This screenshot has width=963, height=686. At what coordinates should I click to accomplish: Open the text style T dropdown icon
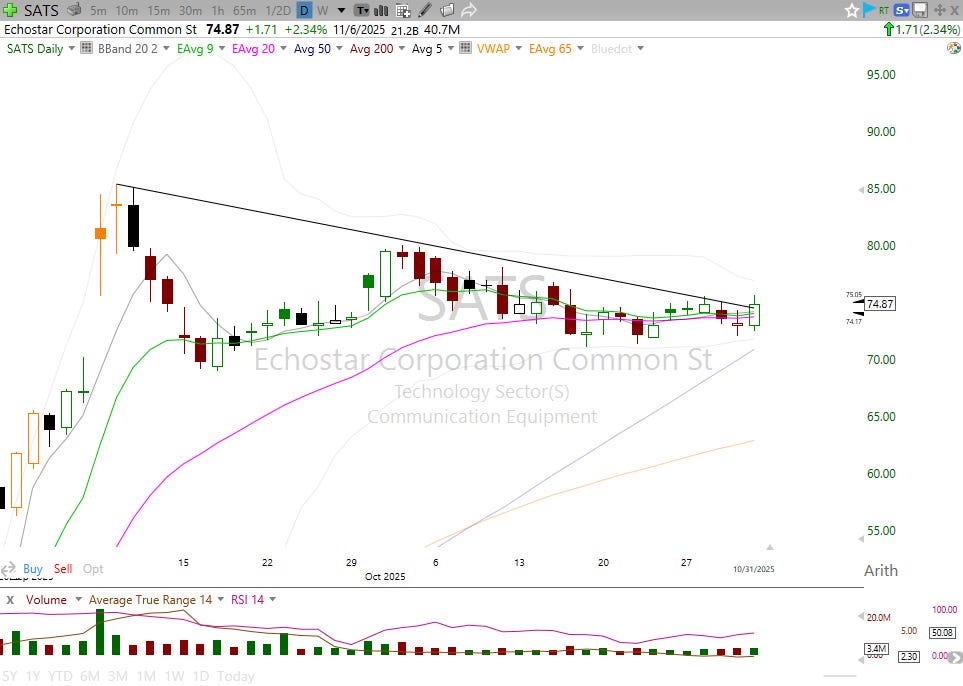tap(362, 10)
